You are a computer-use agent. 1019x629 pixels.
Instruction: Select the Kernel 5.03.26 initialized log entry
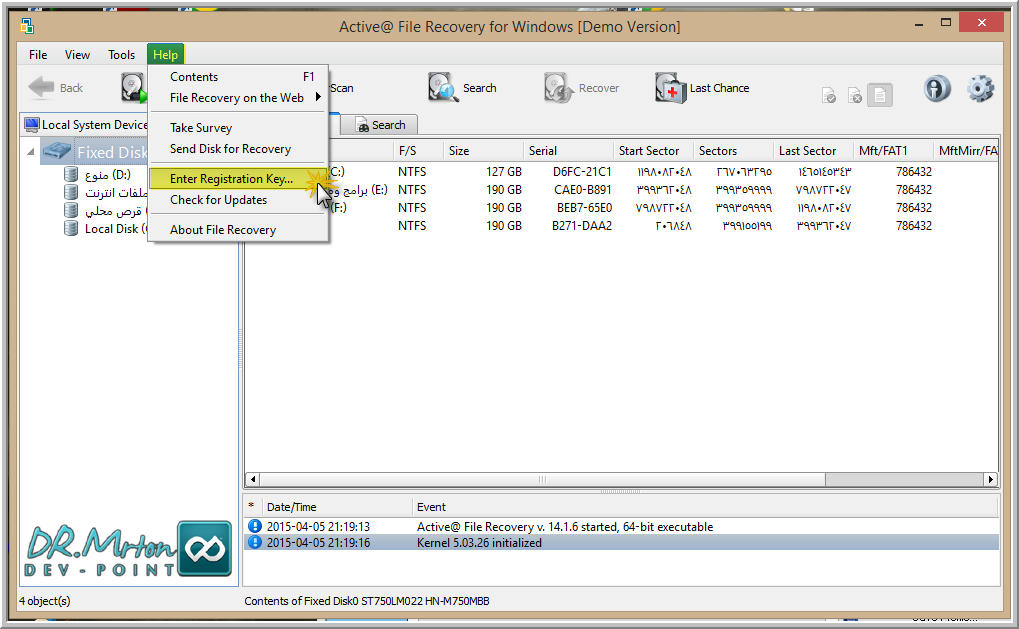[x=622, y=543]
